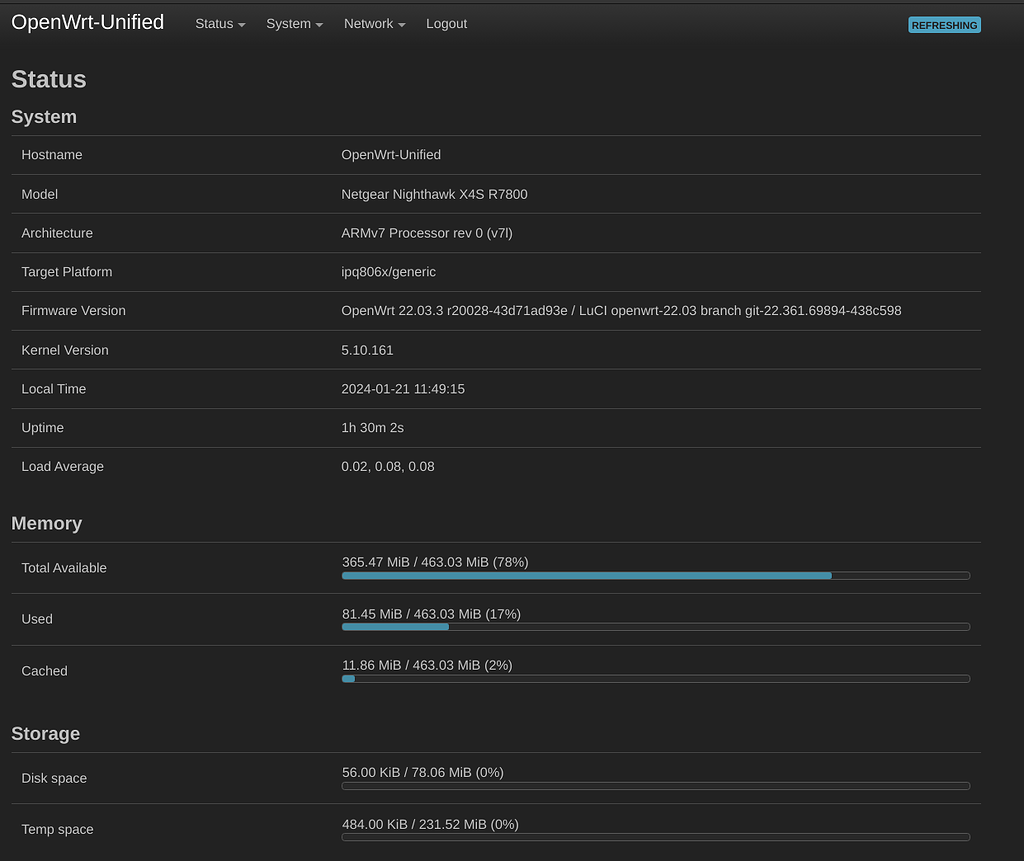Click the Cached memory progress bar
Image resolution: width=1024 pixels, height=861 pixels.
[x=655, y=679]
